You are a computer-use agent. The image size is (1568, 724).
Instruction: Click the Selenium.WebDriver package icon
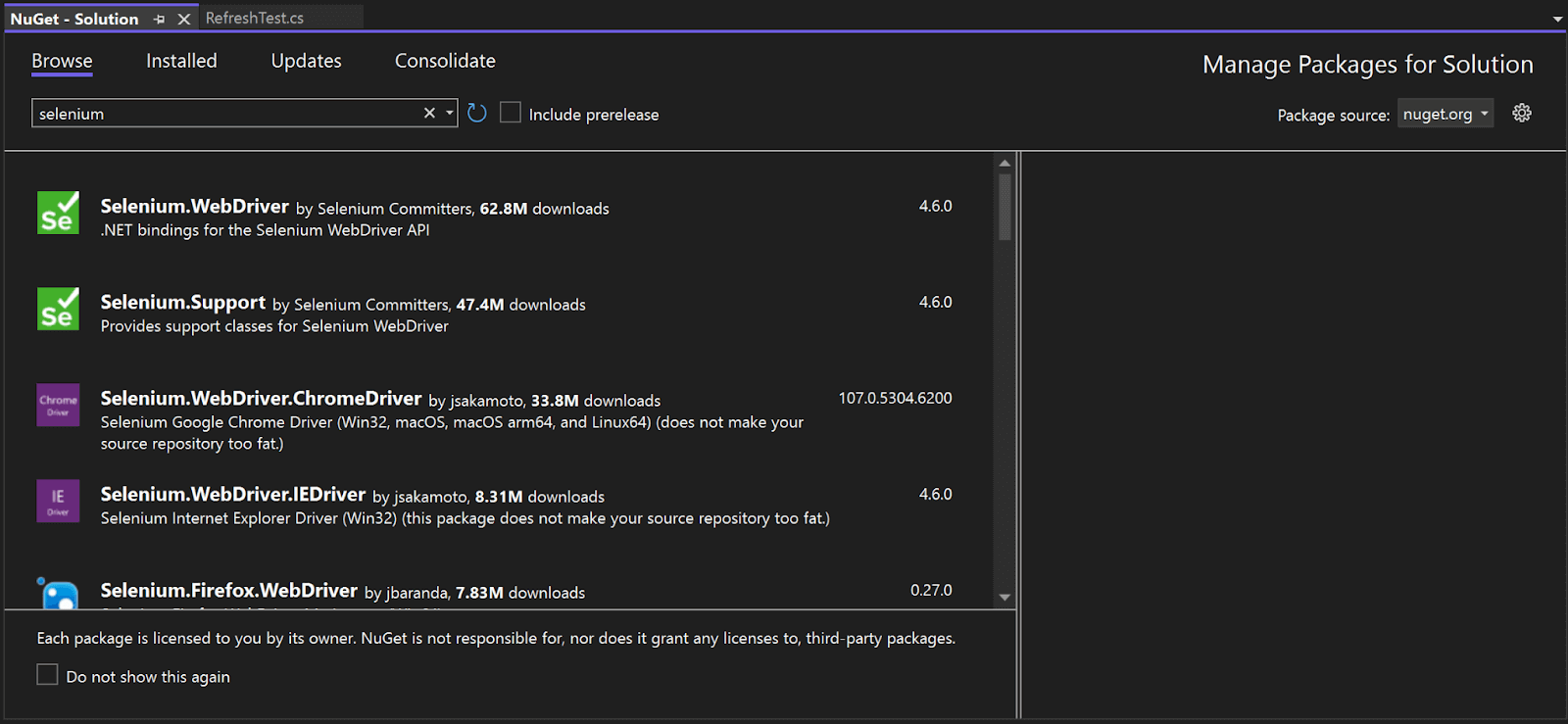[58, 213]
